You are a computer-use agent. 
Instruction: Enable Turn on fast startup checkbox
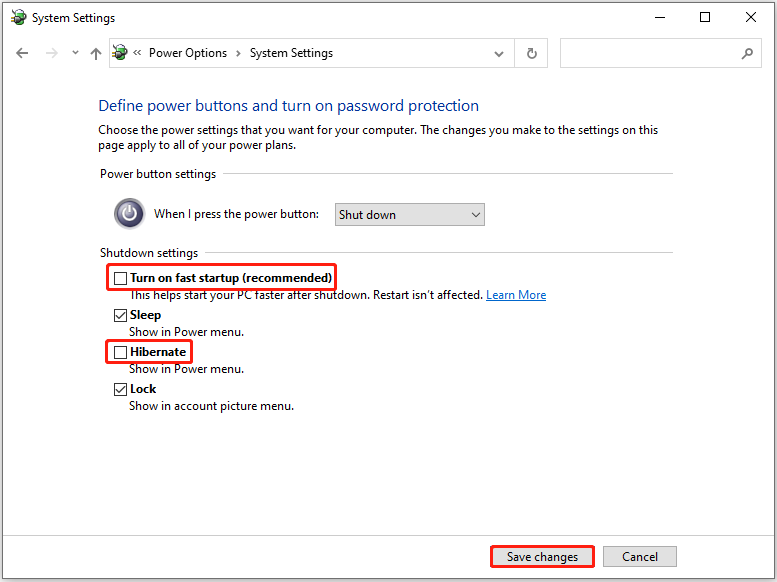120,278
